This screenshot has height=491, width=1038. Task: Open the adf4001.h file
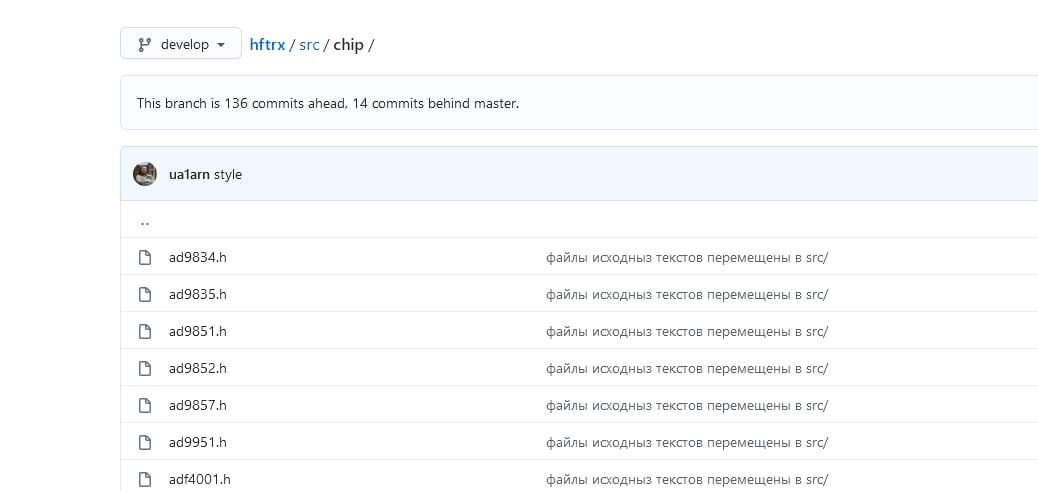tap(200, 480)
